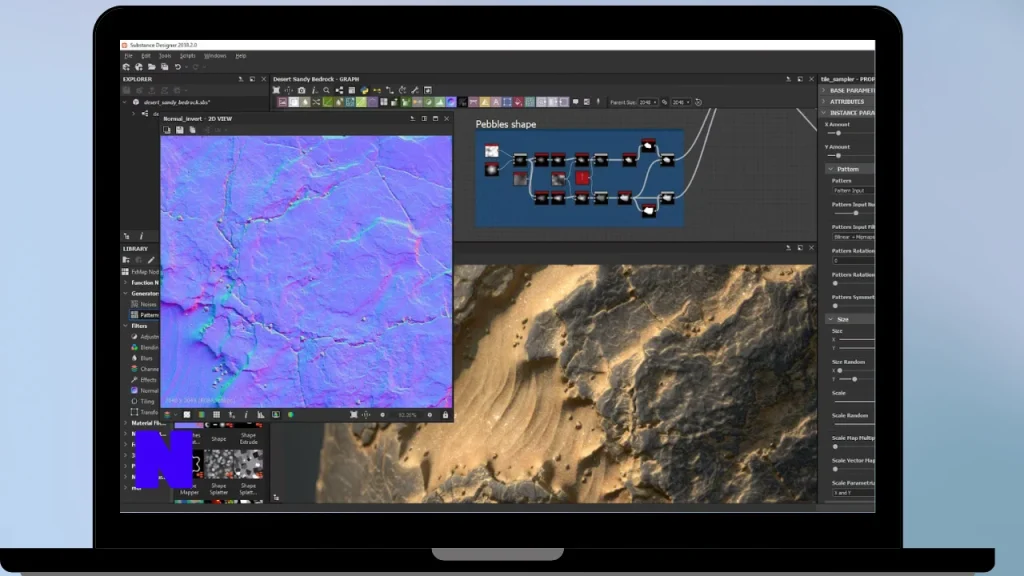This screenshot has width=1024, height=576.
Task: Click the graph info icon
Action: tap(314, 90)
